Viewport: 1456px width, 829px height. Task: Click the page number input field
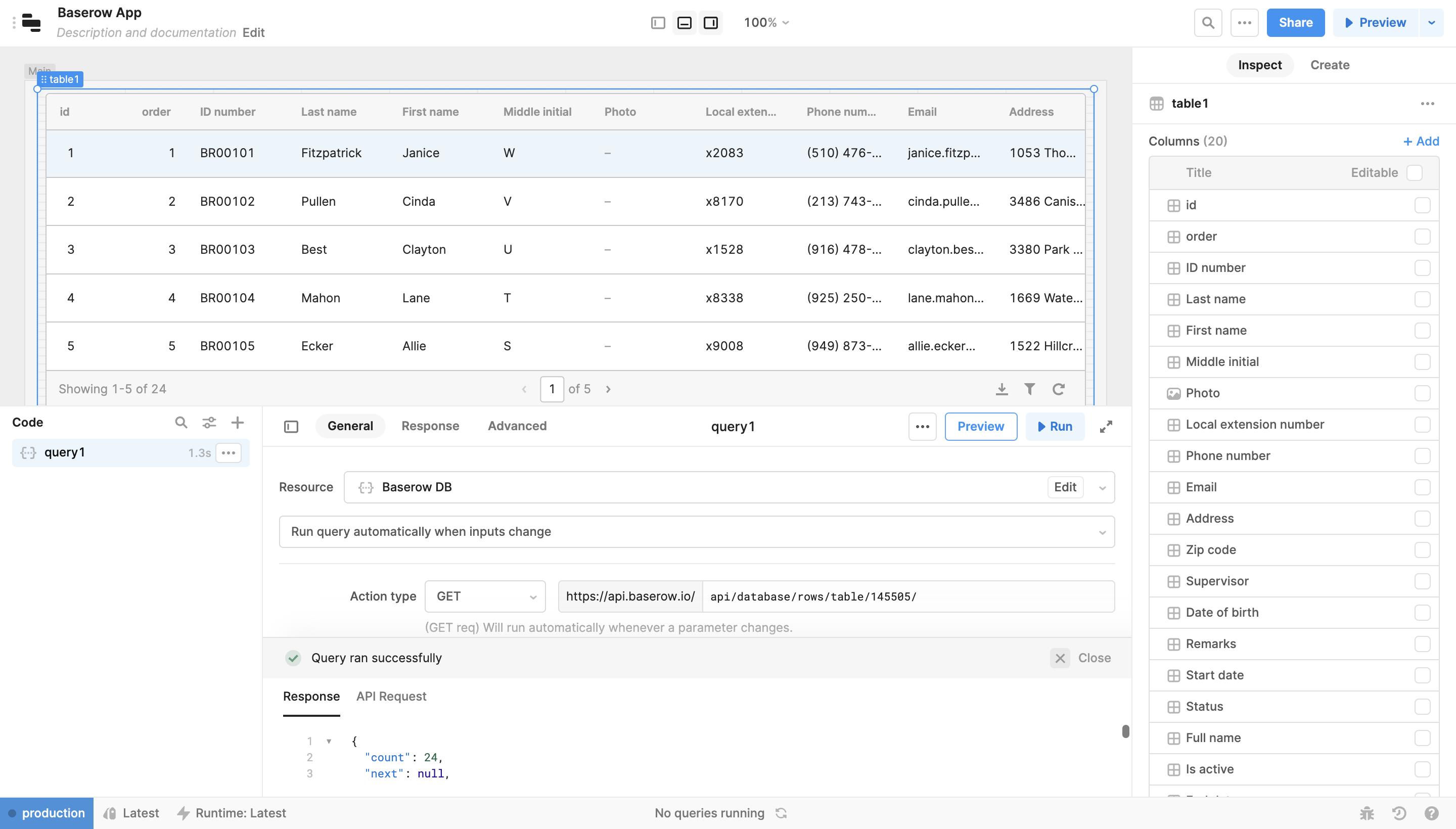(x=552, y=389)
